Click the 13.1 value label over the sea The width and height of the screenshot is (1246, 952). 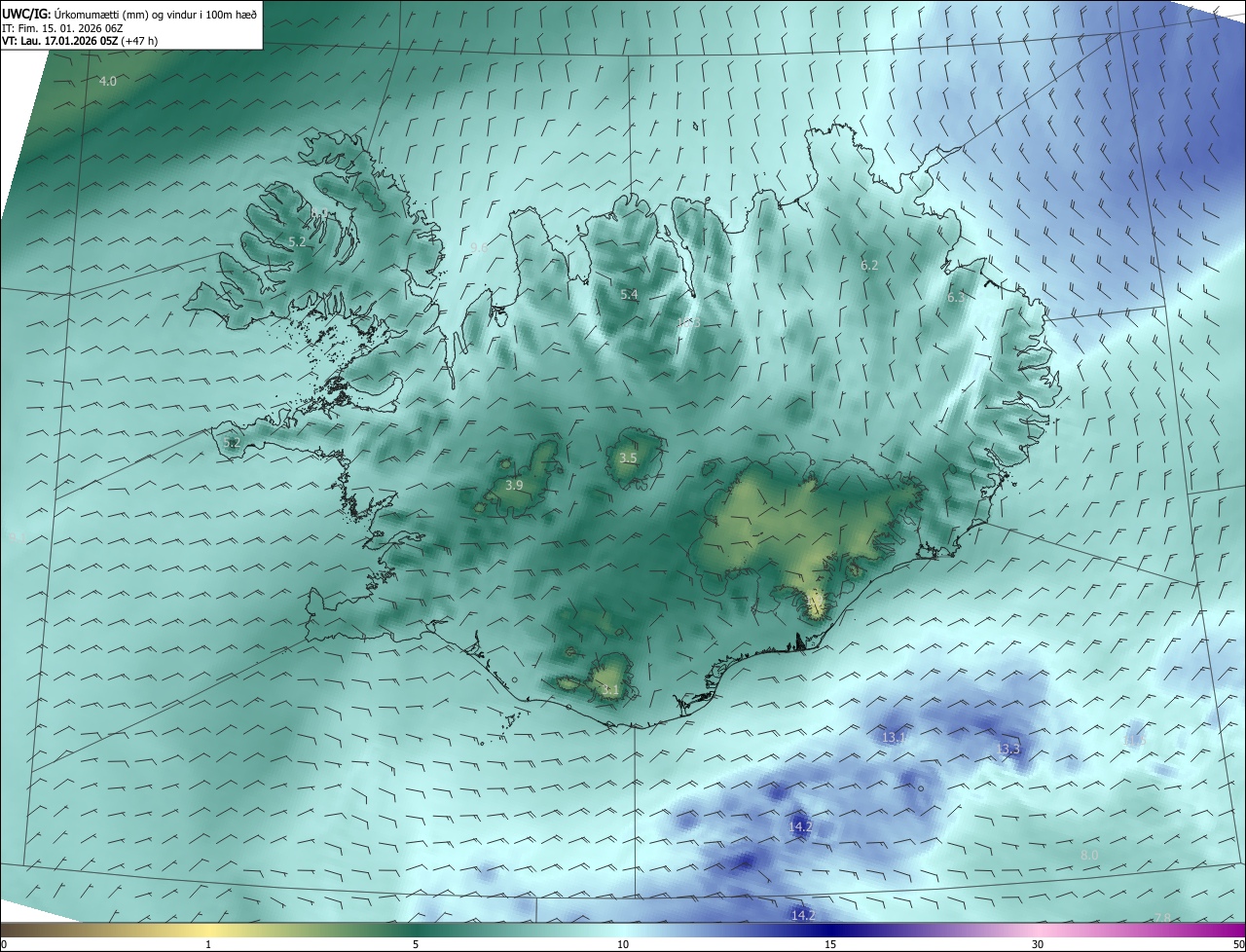[x=894, y=738]
